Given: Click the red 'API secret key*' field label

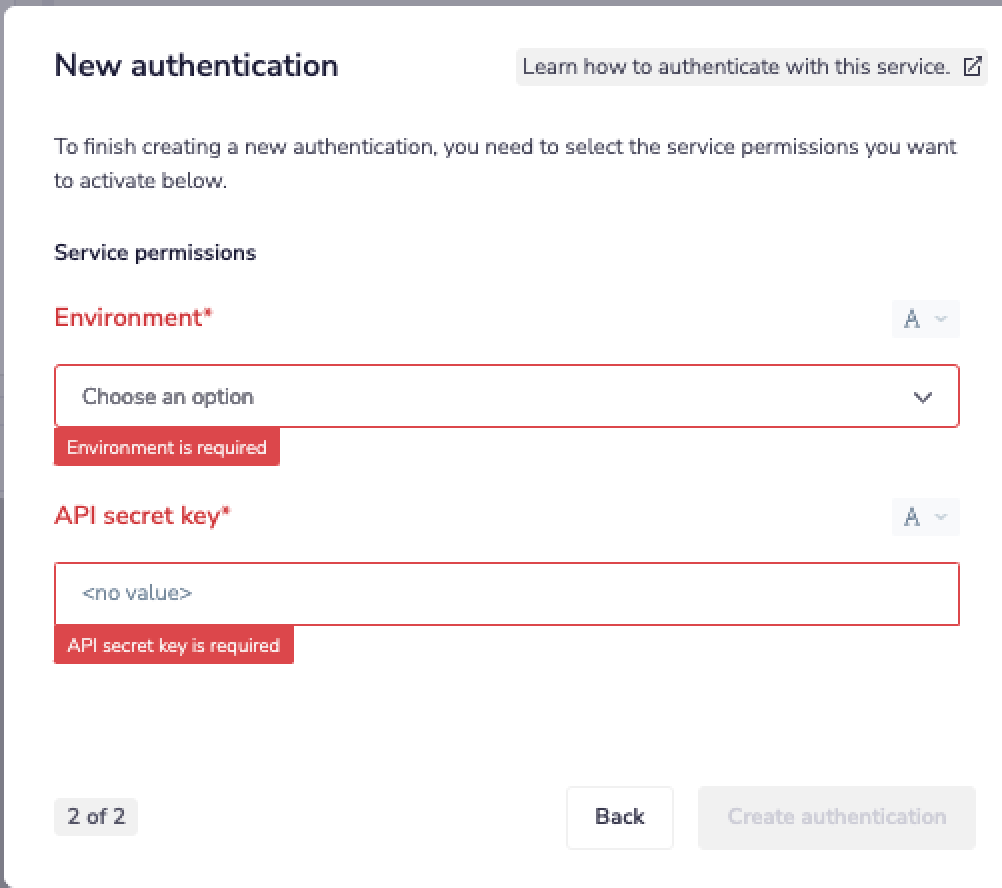Looking at the screenshot, I should [x=142, y=516].
